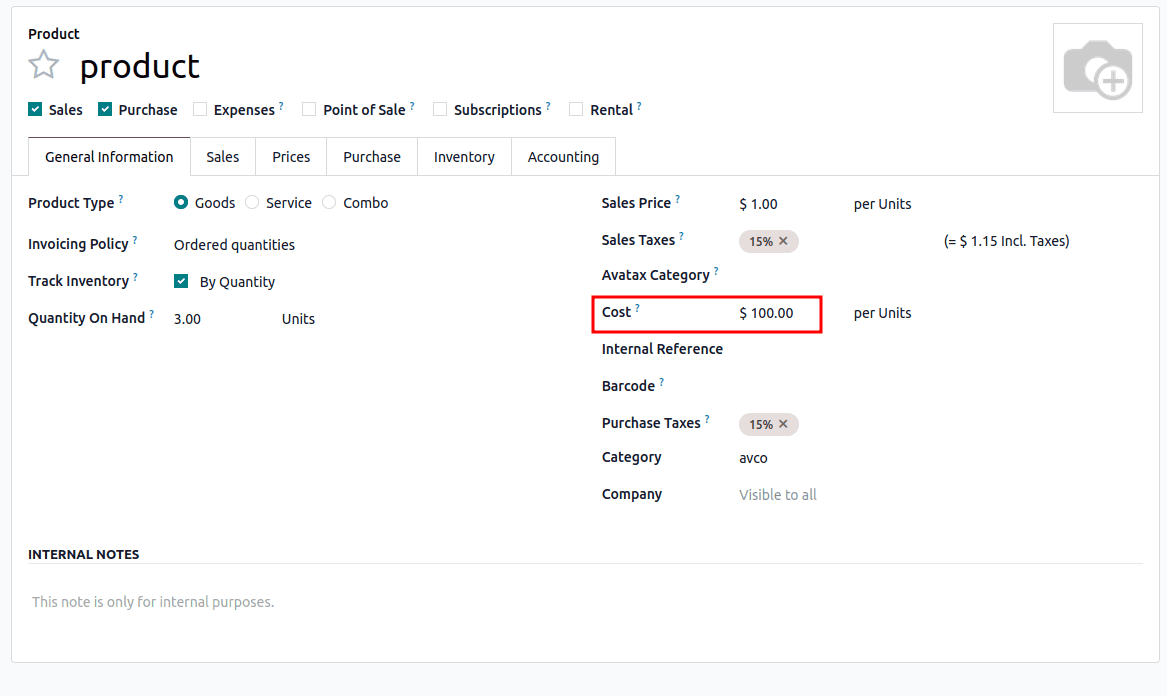The image size is (1167, 696).
Task: Switch to the Purchase tab
Action: coord(372,156)
